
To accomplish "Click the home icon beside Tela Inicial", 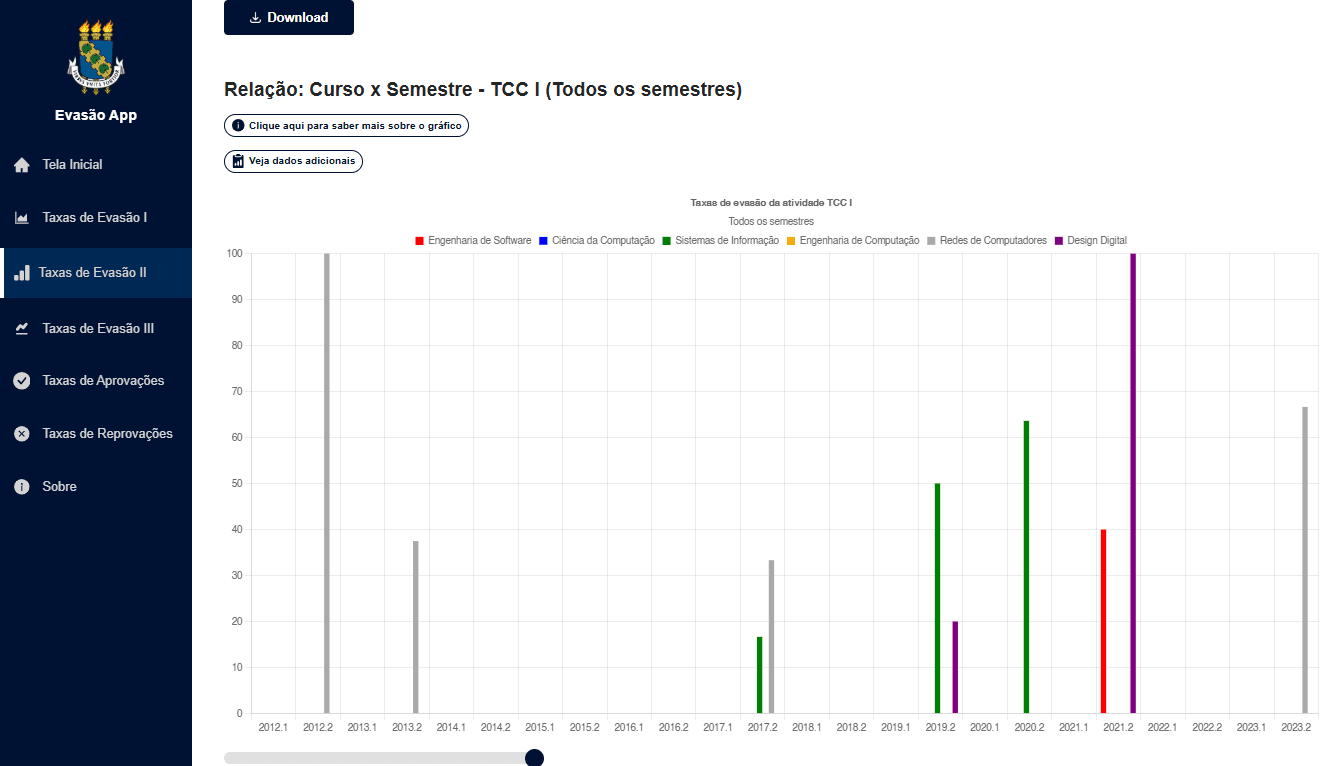I will [x=22, y=165].
